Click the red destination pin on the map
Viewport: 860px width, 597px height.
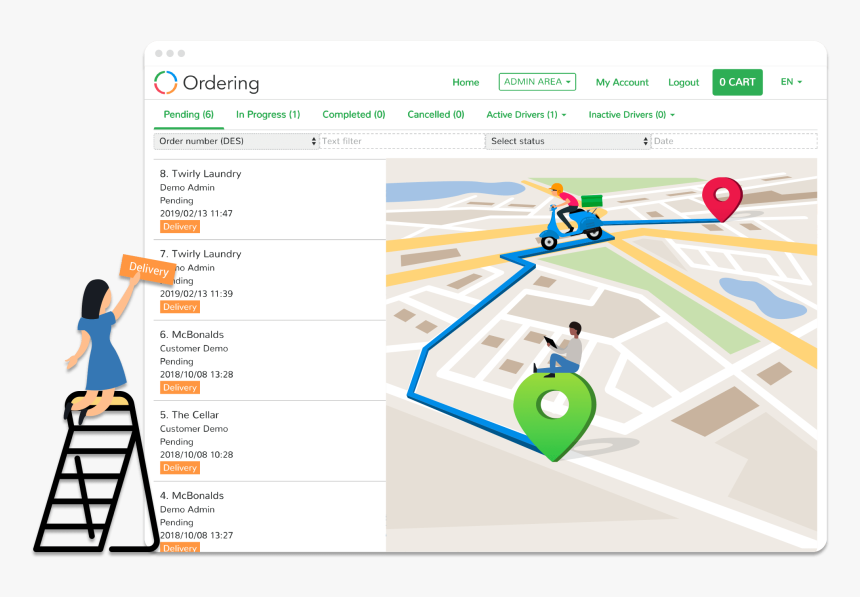click(722, 198)
